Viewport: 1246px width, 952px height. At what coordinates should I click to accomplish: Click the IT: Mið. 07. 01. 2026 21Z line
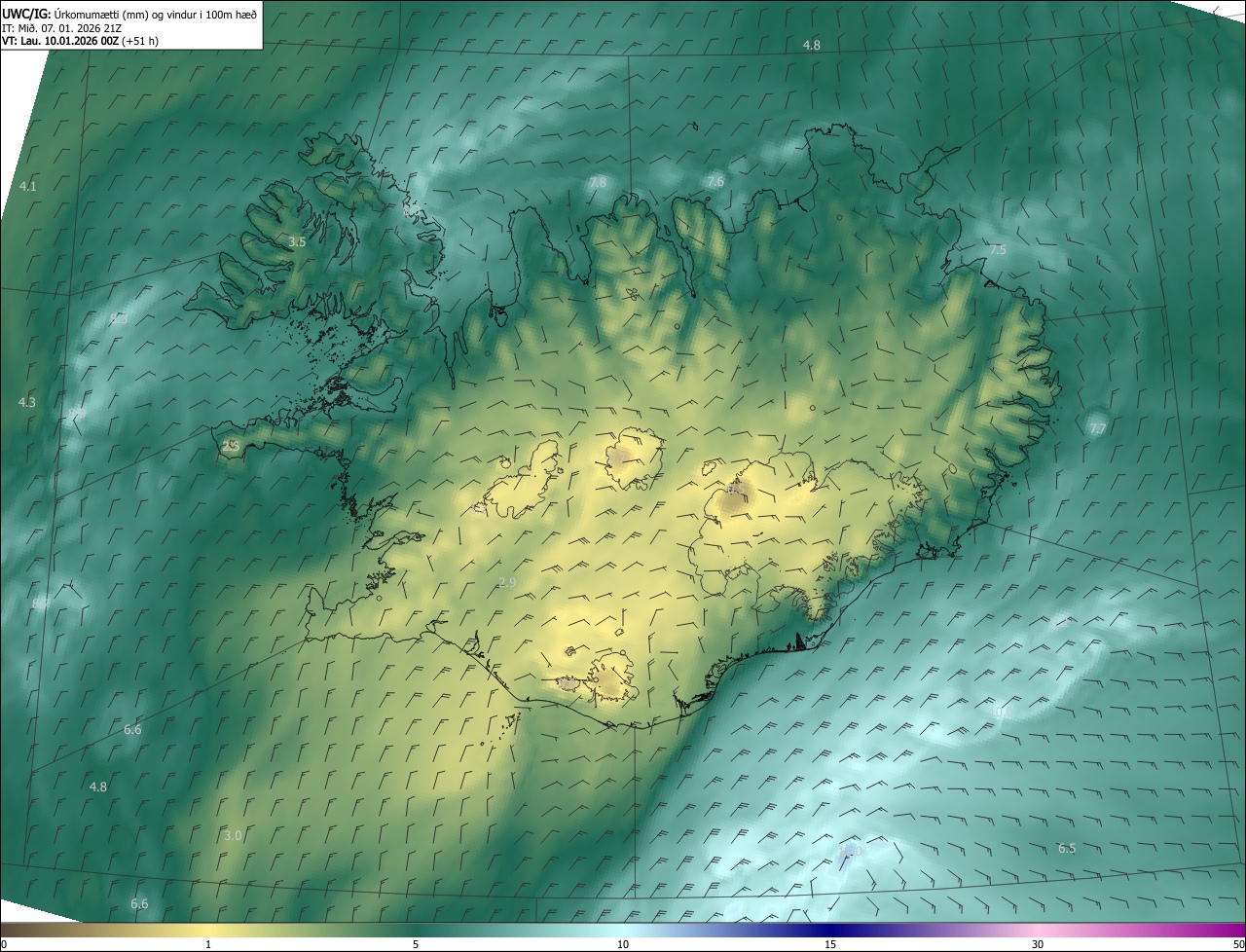[x=63, y=28]
